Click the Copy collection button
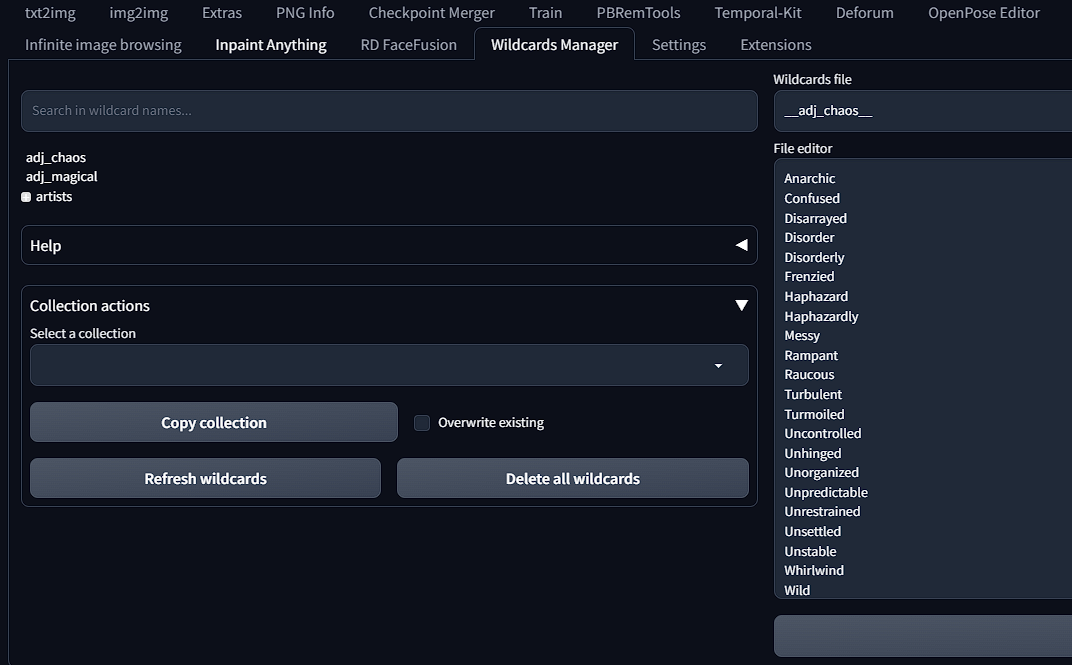This screenshot has width=1072, height=665. point(214,422)
